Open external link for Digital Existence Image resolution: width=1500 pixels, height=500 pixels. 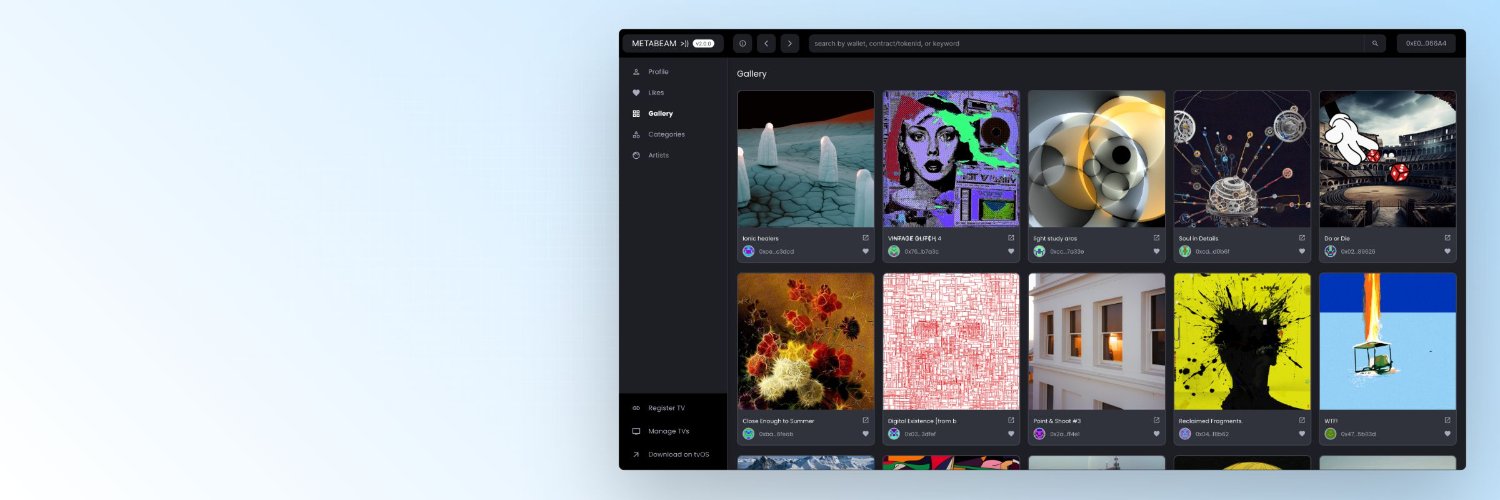[1011, 420]
